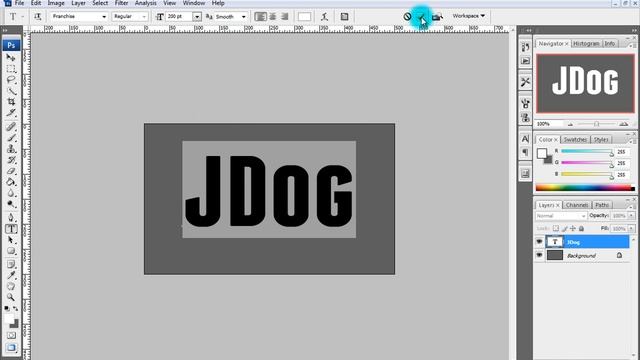Viewport: 640px width, 360px height.
Task: Toggle the Character and Paragraph palettes
Action: [x=344, y=17]
